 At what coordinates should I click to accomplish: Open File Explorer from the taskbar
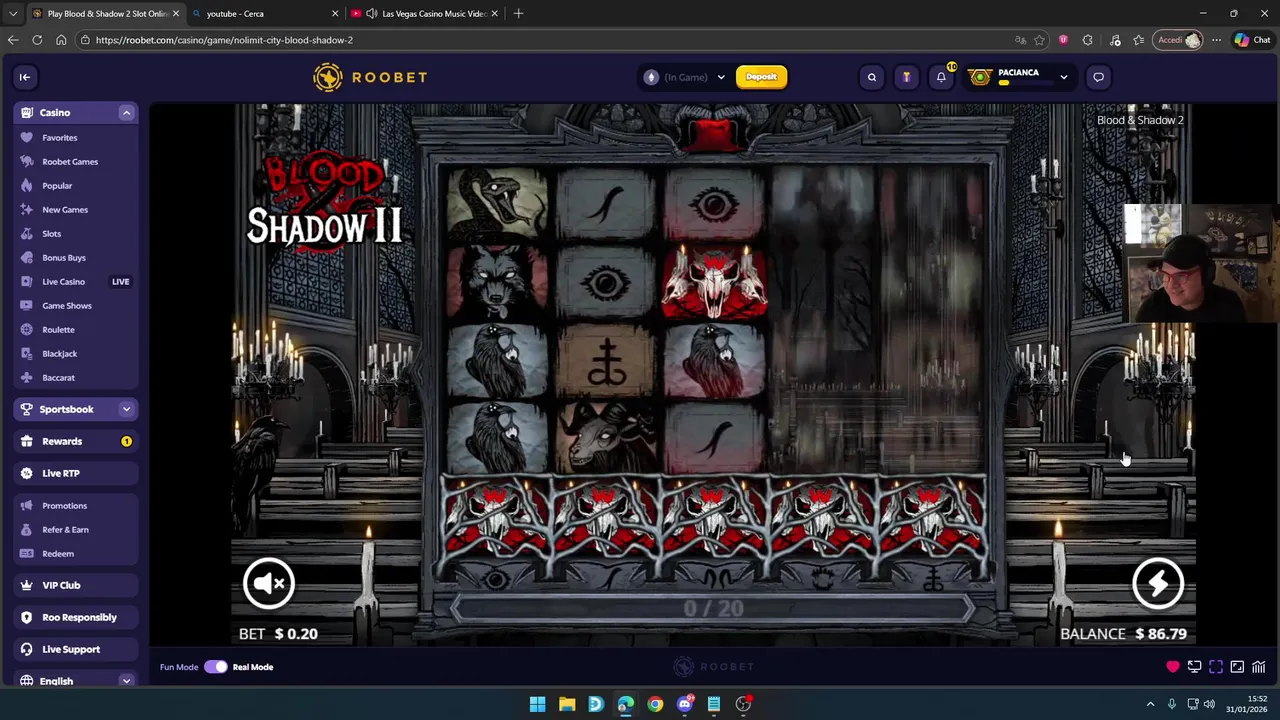567,704
